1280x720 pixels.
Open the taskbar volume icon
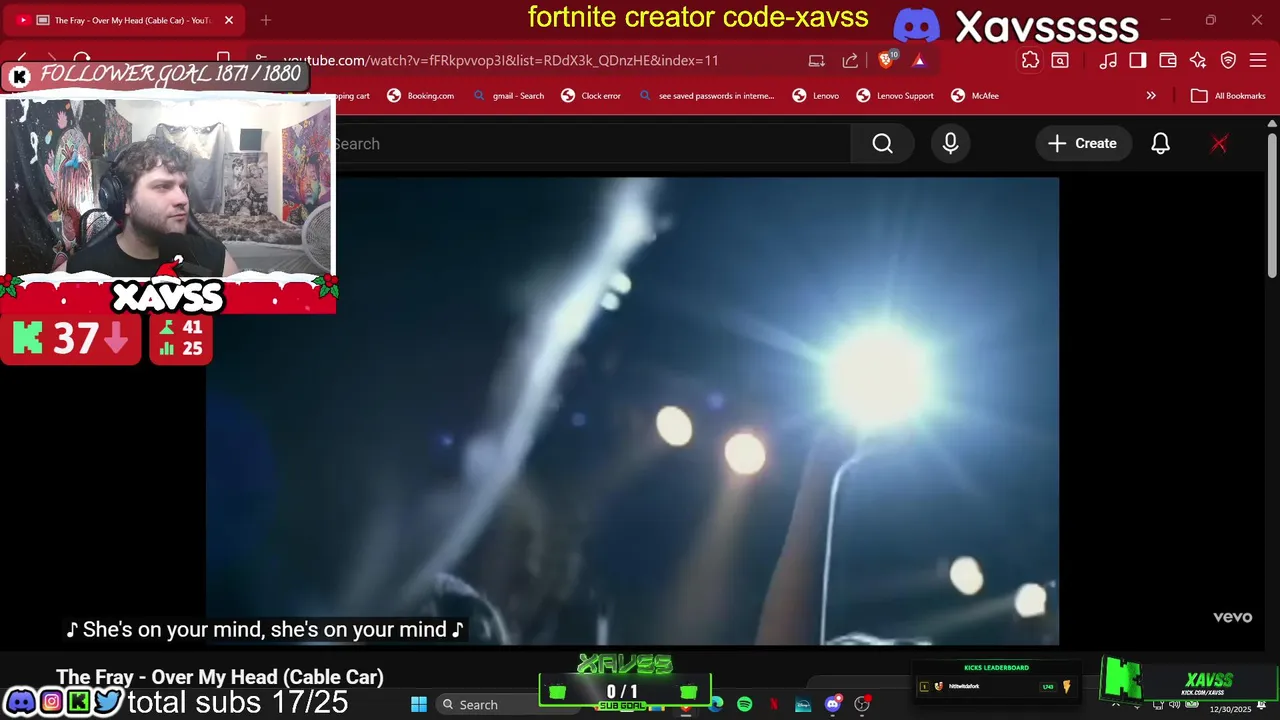coord(1175,706)
